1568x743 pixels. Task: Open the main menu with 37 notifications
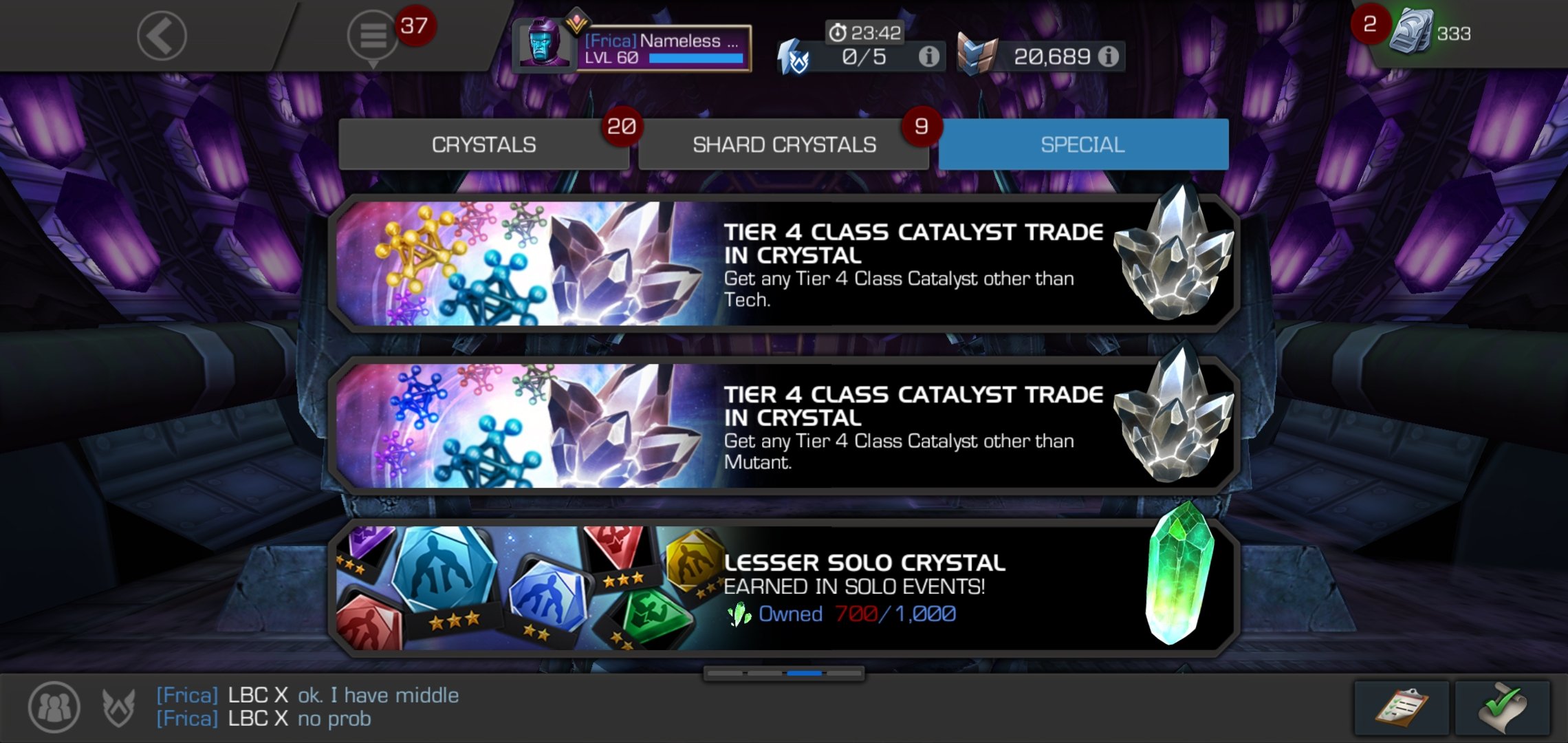tap(373, 36)
